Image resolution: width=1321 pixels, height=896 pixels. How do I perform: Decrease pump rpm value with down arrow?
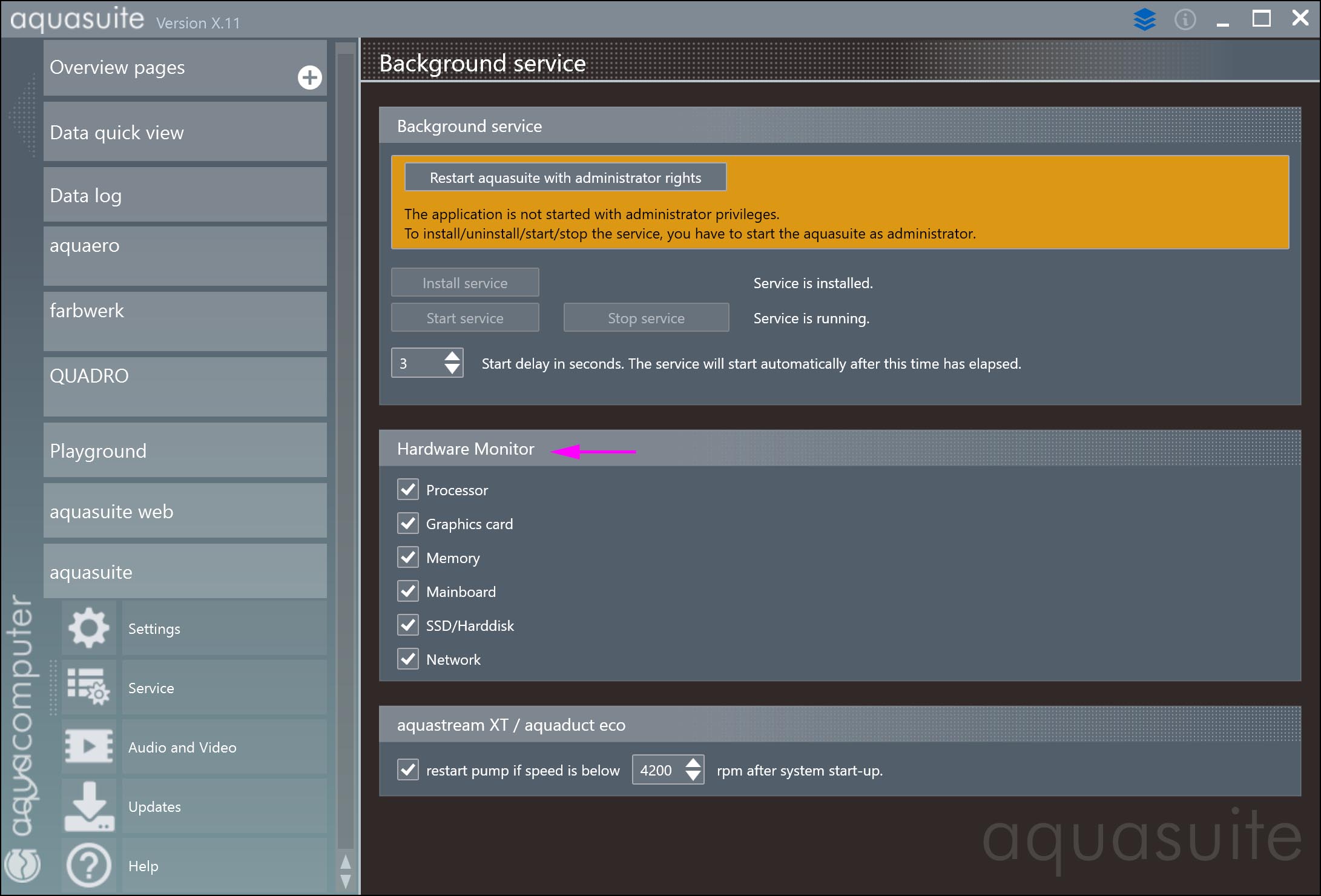point(693,776)
